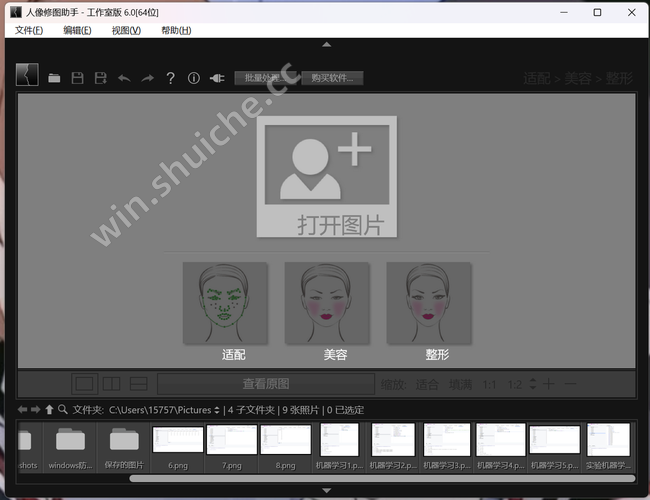Go up one folder level arrow
Screen dimensions: 650x500
tap(49, 410)
